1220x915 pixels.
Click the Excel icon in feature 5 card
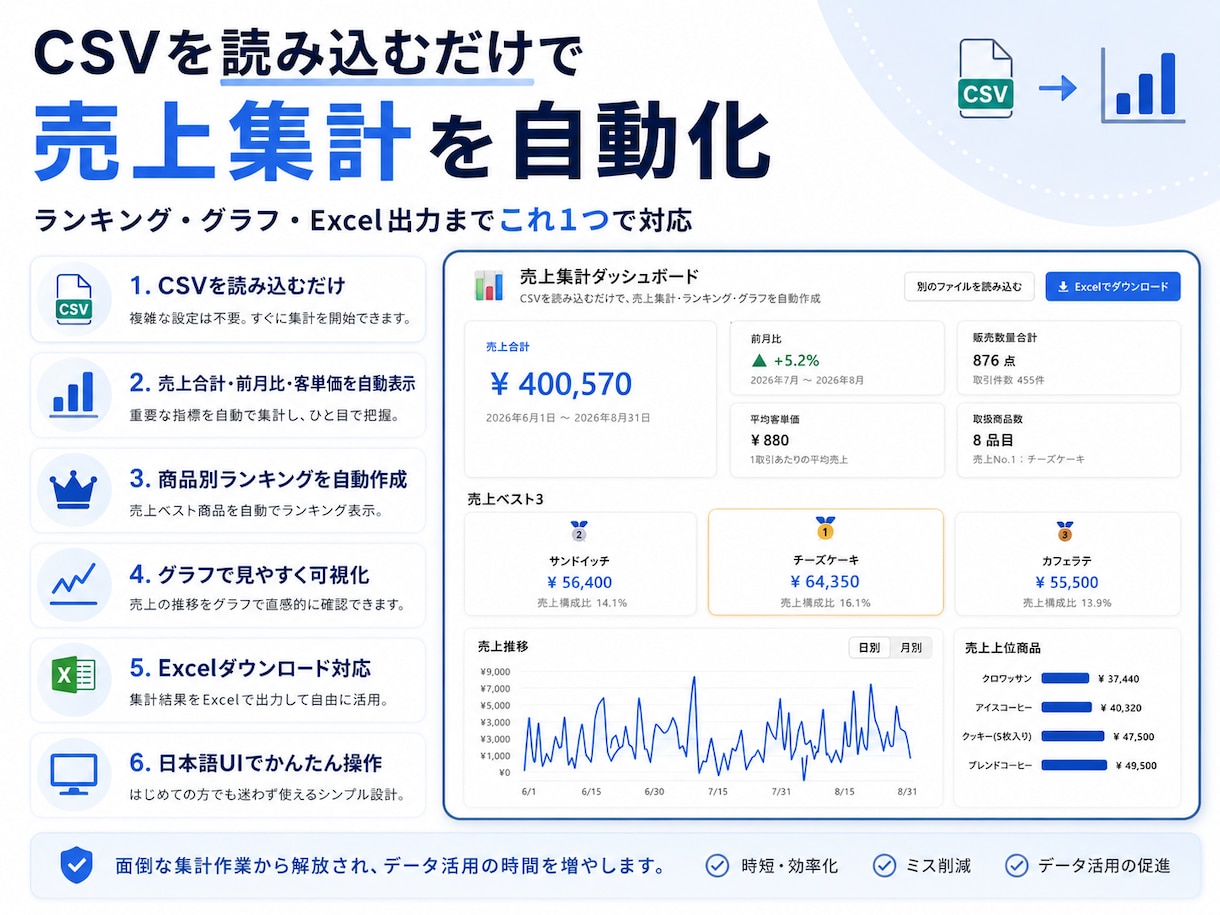click(x=74, y=677)
